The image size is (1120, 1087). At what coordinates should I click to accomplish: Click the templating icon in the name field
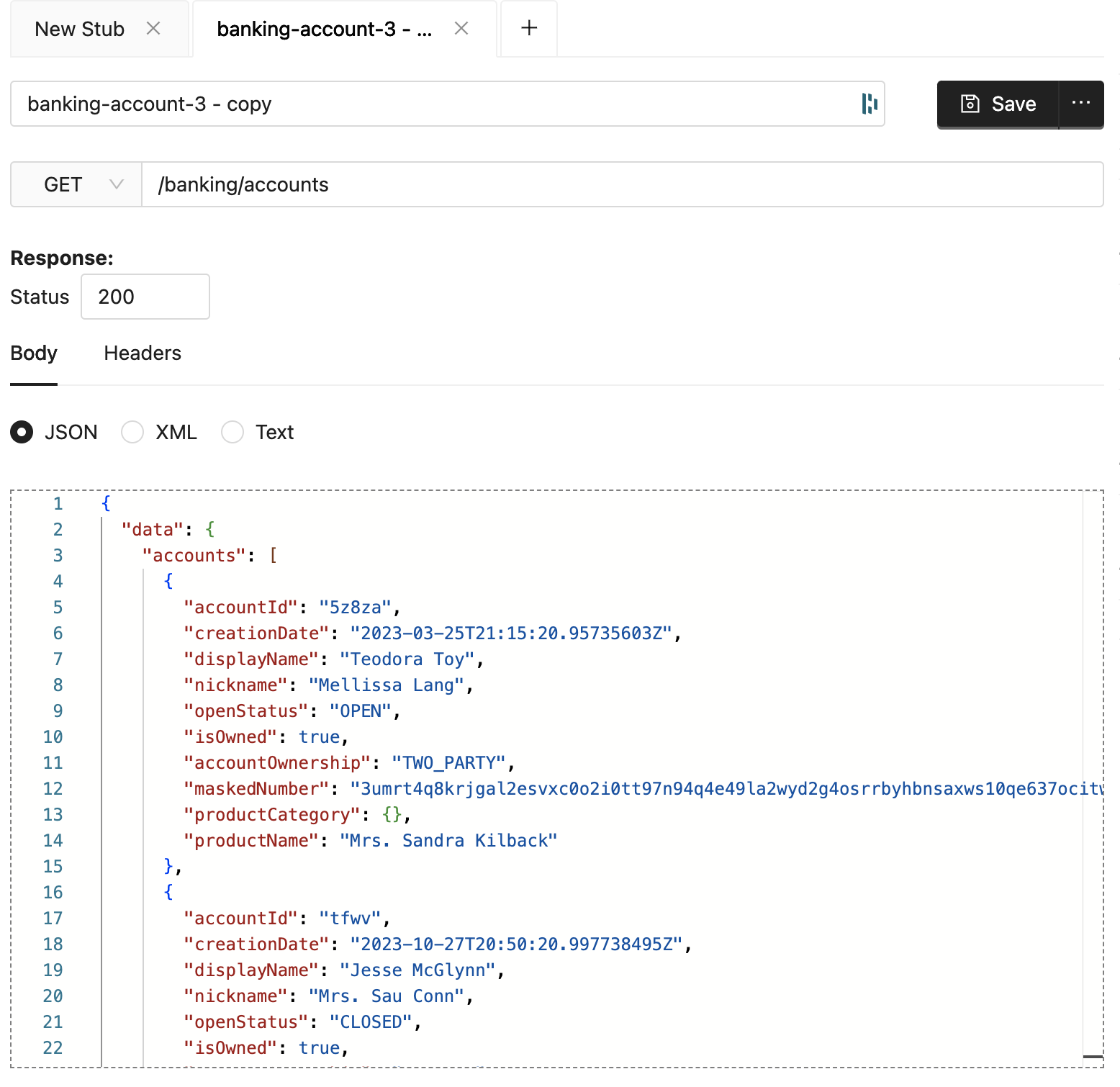pos(870,104)
